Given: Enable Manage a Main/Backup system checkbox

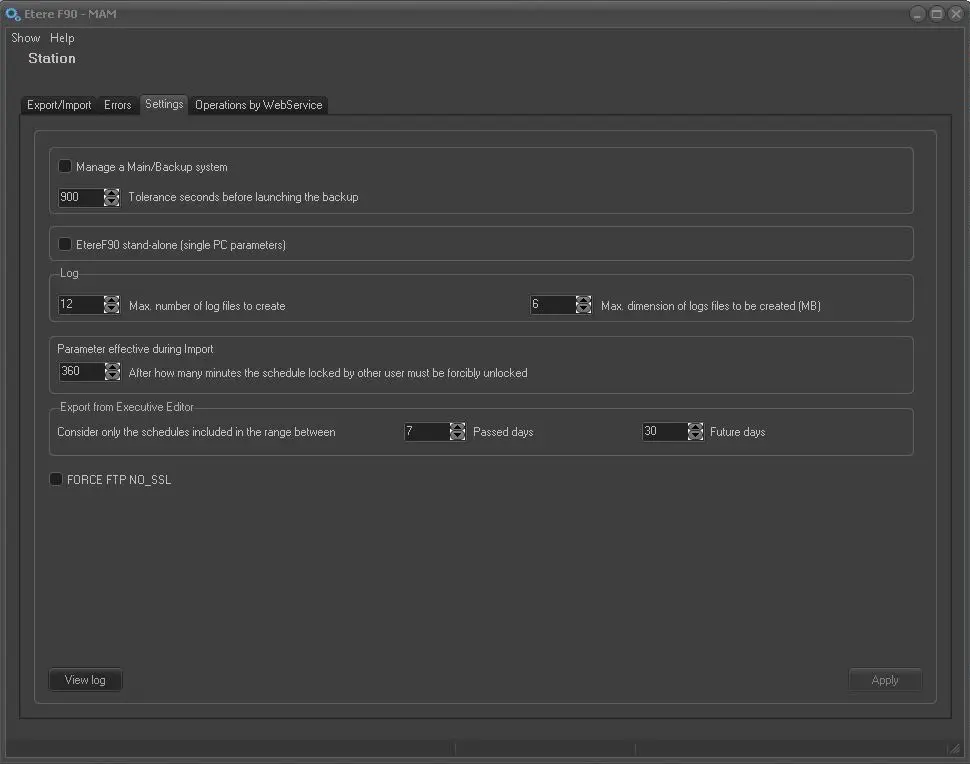Looking at the screenshot, I should point(65,167).
